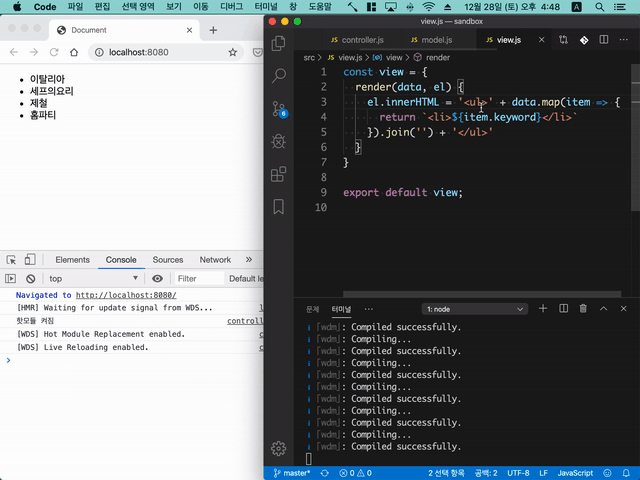This screenshot has height=480, width=640.
Task: Open the Explorer view in the activity bar
Action: pyautogui.click(x=279, y=43)
